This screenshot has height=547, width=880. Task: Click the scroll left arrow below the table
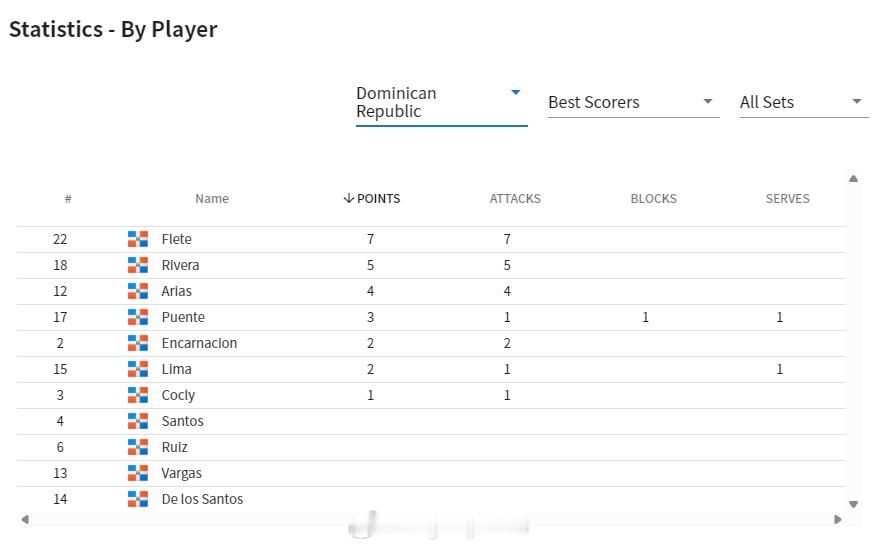coord(25,520)
